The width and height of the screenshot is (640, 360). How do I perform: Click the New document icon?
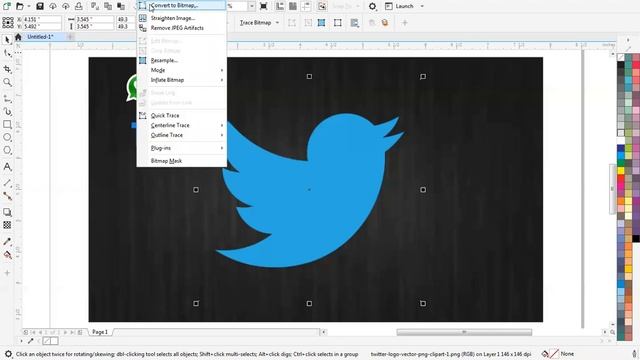[x=7, y=6]
